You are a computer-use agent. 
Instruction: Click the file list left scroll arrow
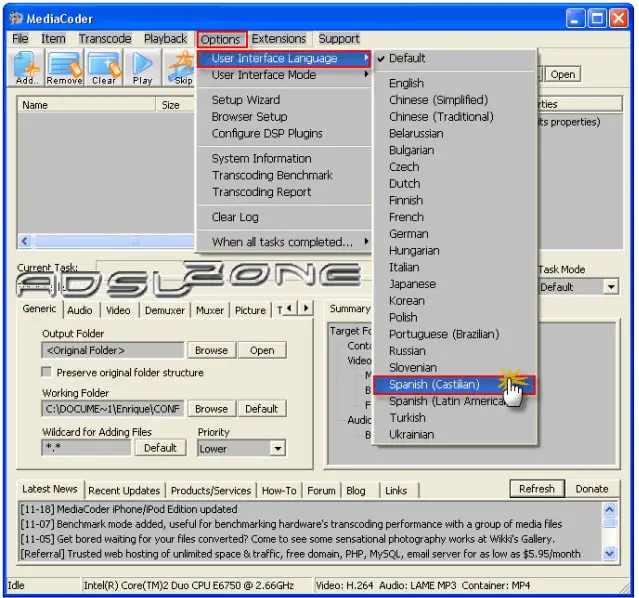pyautogui.click(x=25, y=241)
